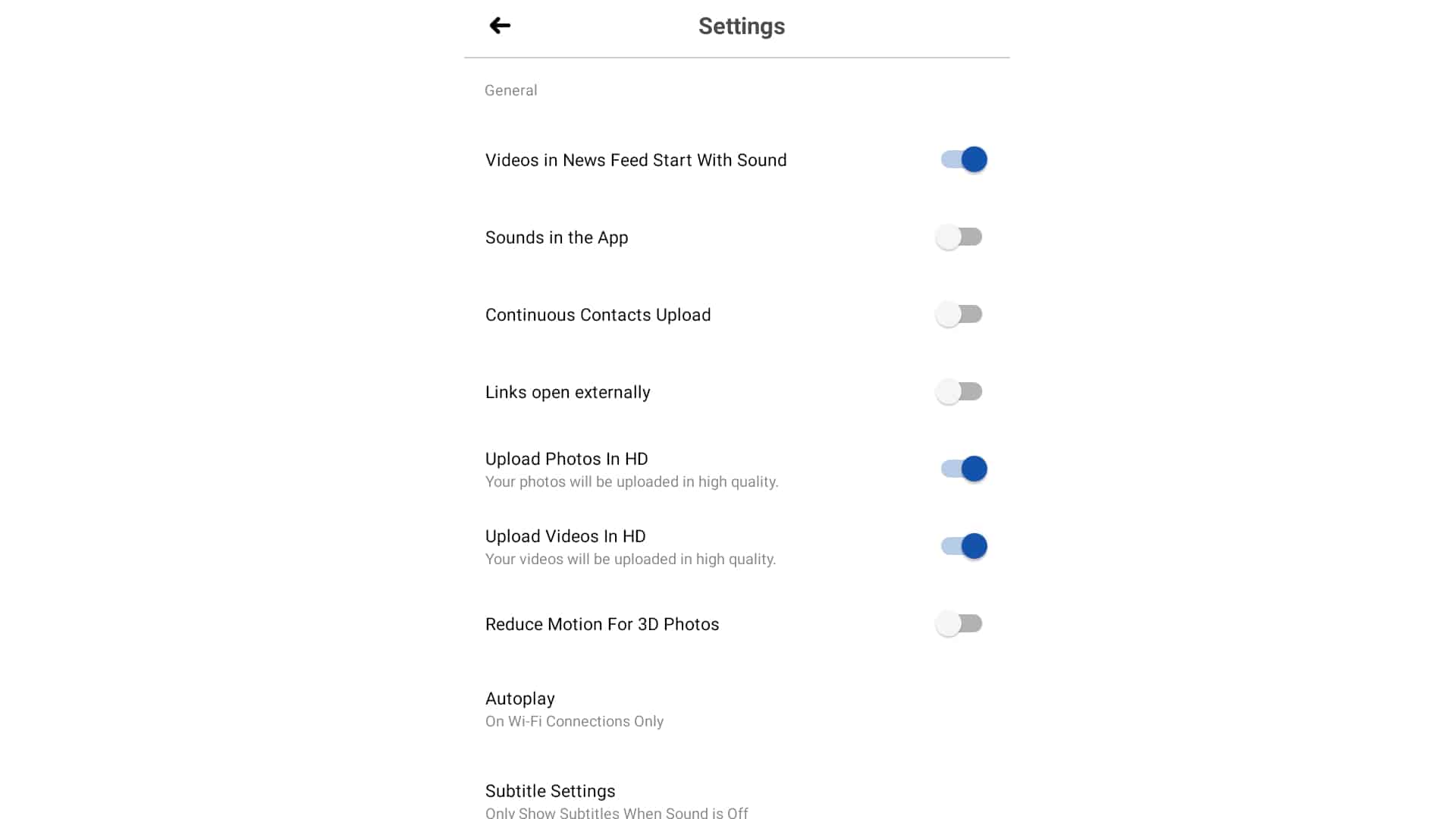Toggle the Links open externally switch
The width and height of the screenshot is (1456, 819).
959,392
